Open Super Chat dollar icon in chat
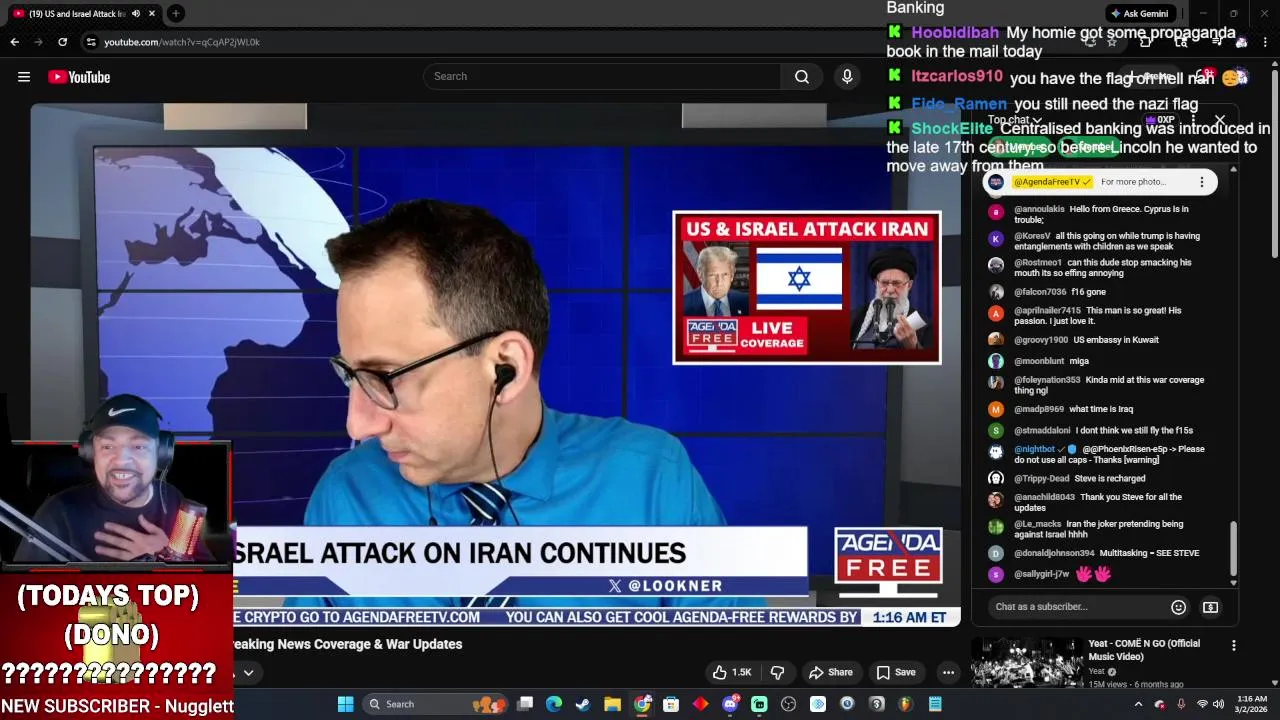1280x720 pixels. pyautogui.click(x=1210, y=607)
